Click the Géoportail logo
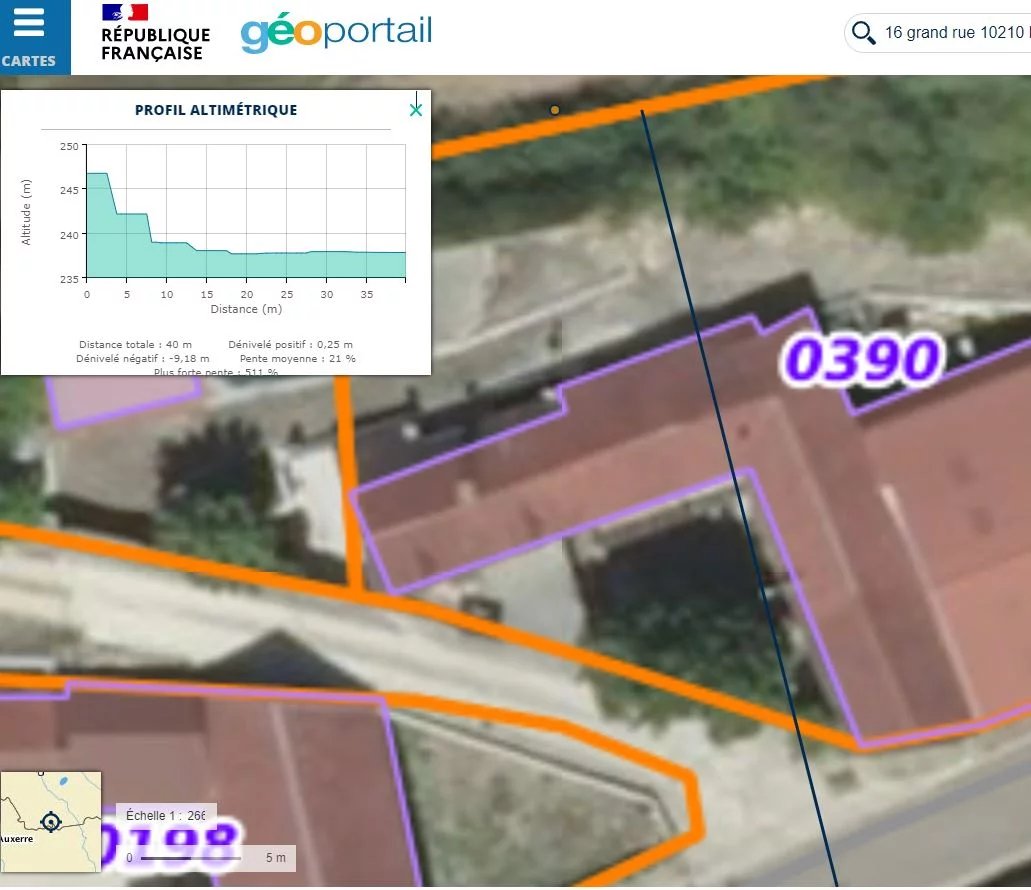Screen dimensions: 1031x890 336,33
